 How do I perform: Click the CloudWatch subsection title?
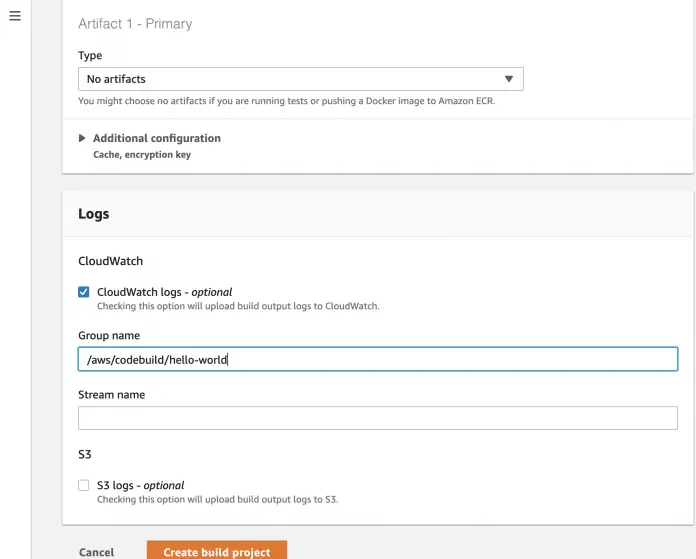click(110, 261)
